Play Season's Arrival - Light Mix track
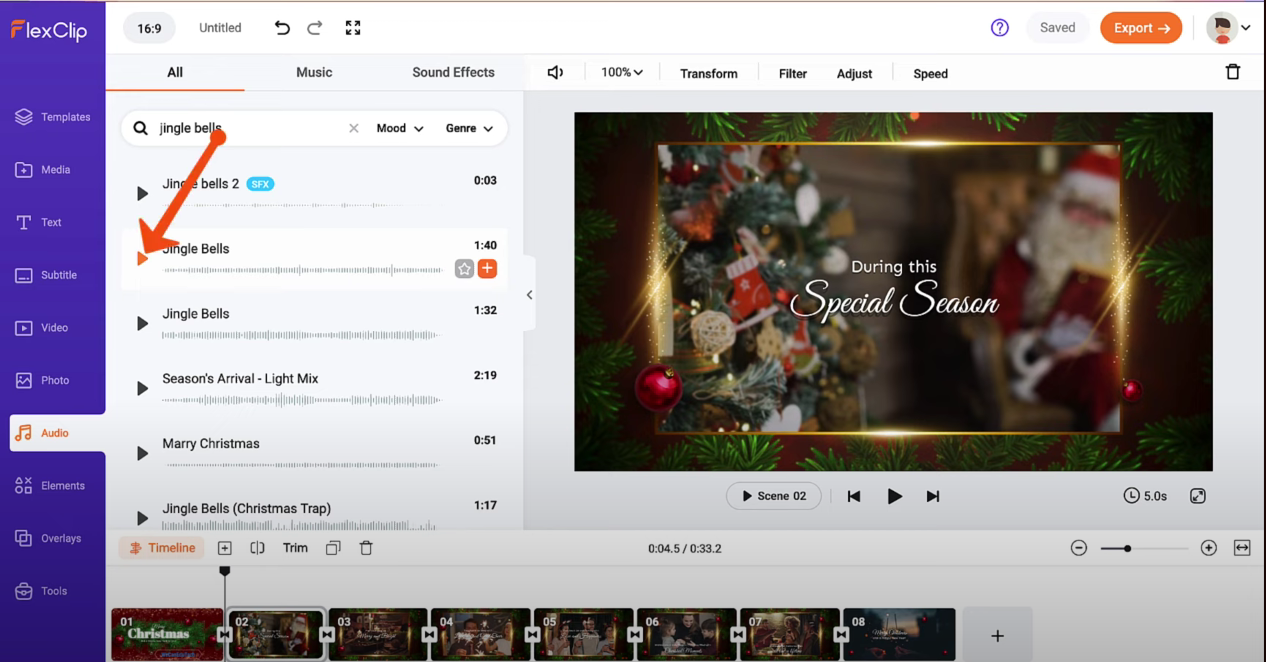This screenshot has width=1266, height=662. 142,388
